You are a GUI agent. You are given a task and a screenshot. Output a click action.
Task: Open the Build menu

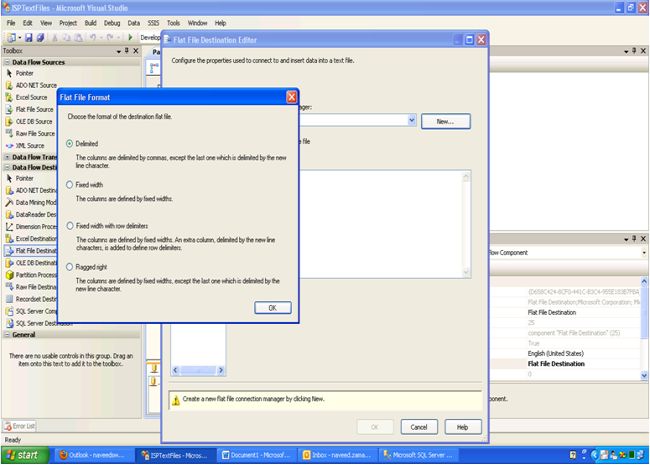(90, 23)
